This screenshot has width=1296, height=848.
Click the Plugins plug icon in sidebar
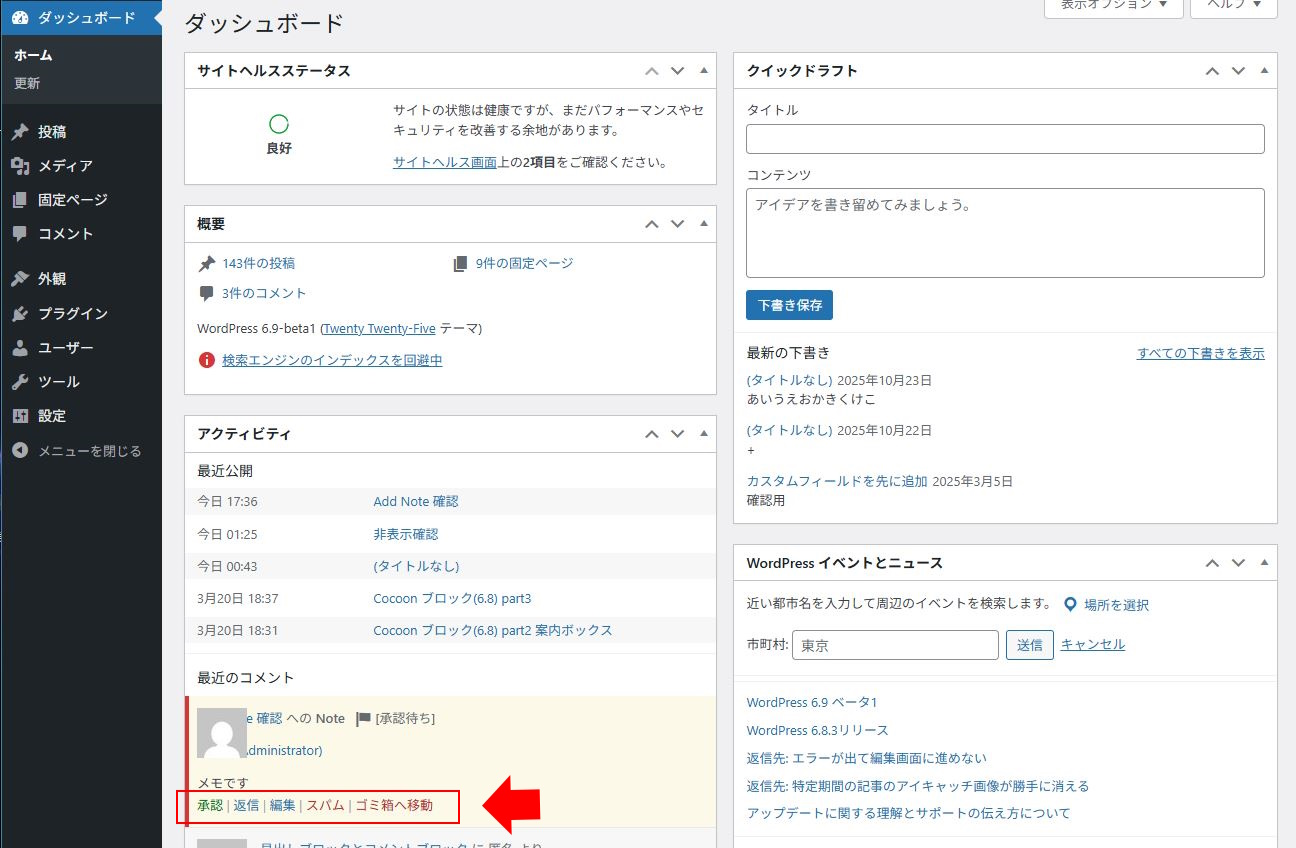coord(20,314)
